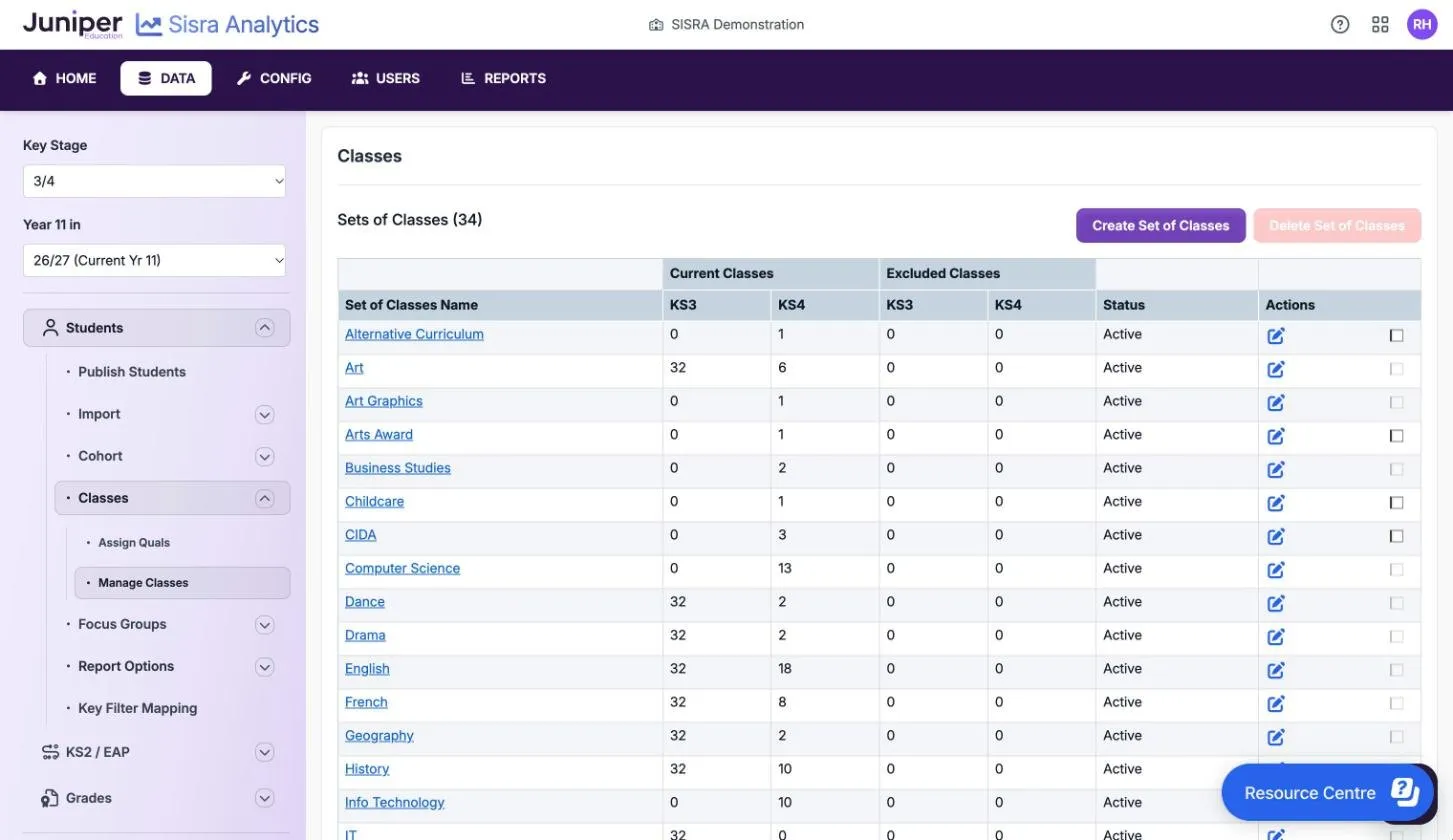Click edit icon for Drama row
The height and width of the screenshot is (840, 1453).
[1276, 636]
